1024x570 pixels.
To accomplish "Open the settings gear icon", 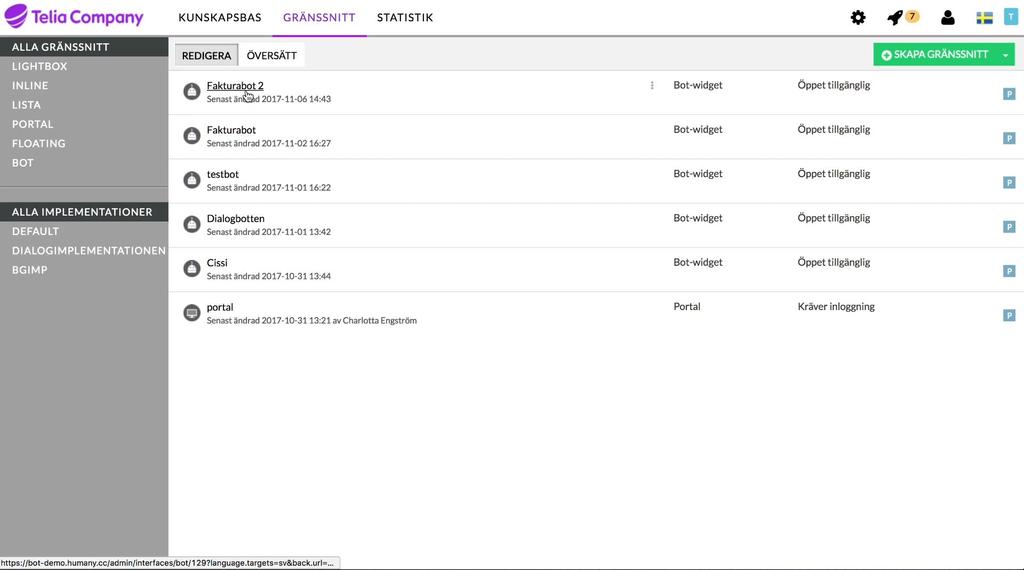I will pos(857,18).
